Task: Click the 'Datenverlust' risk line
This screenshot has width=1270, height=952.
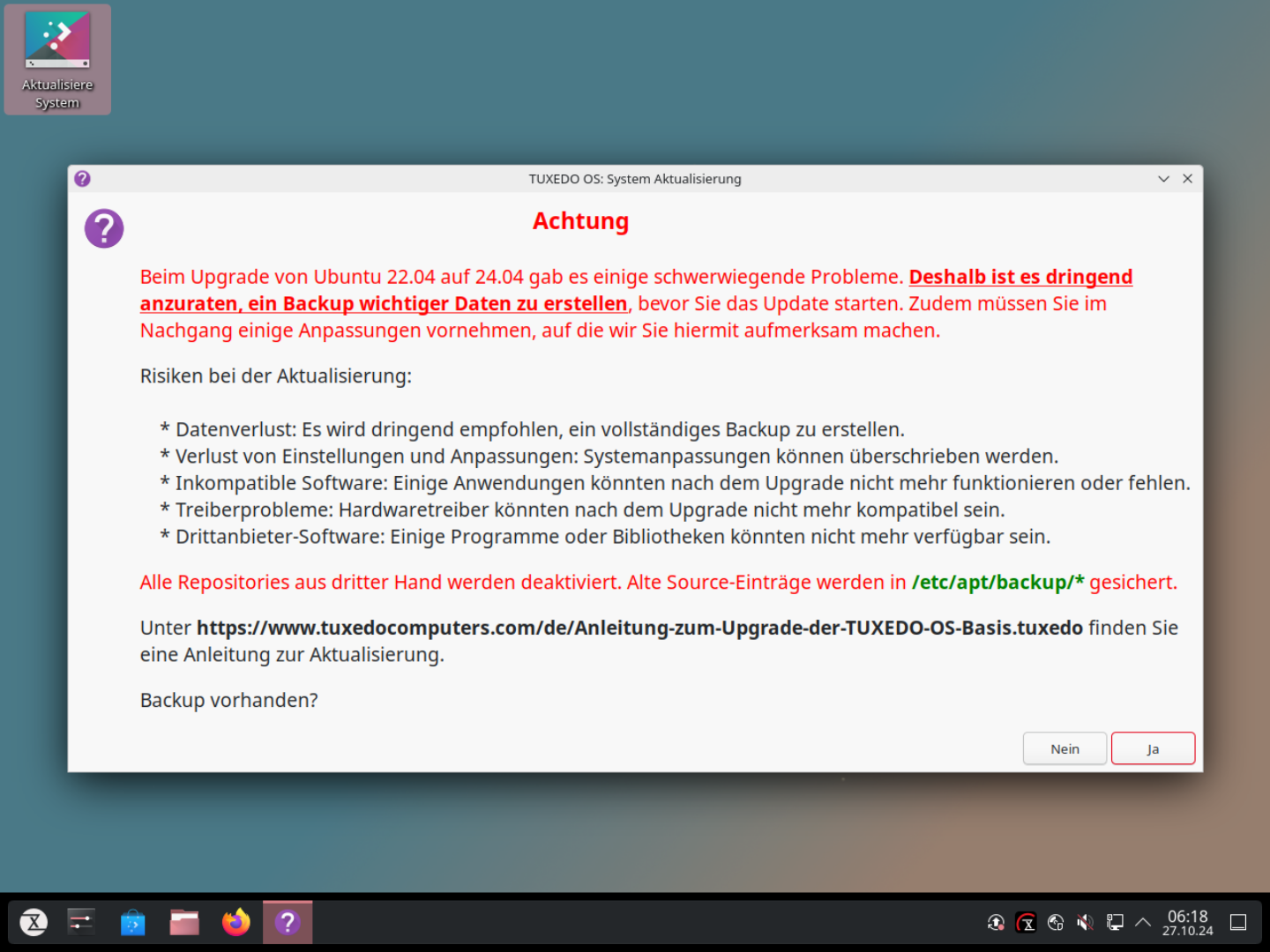Action: point(533,430)
